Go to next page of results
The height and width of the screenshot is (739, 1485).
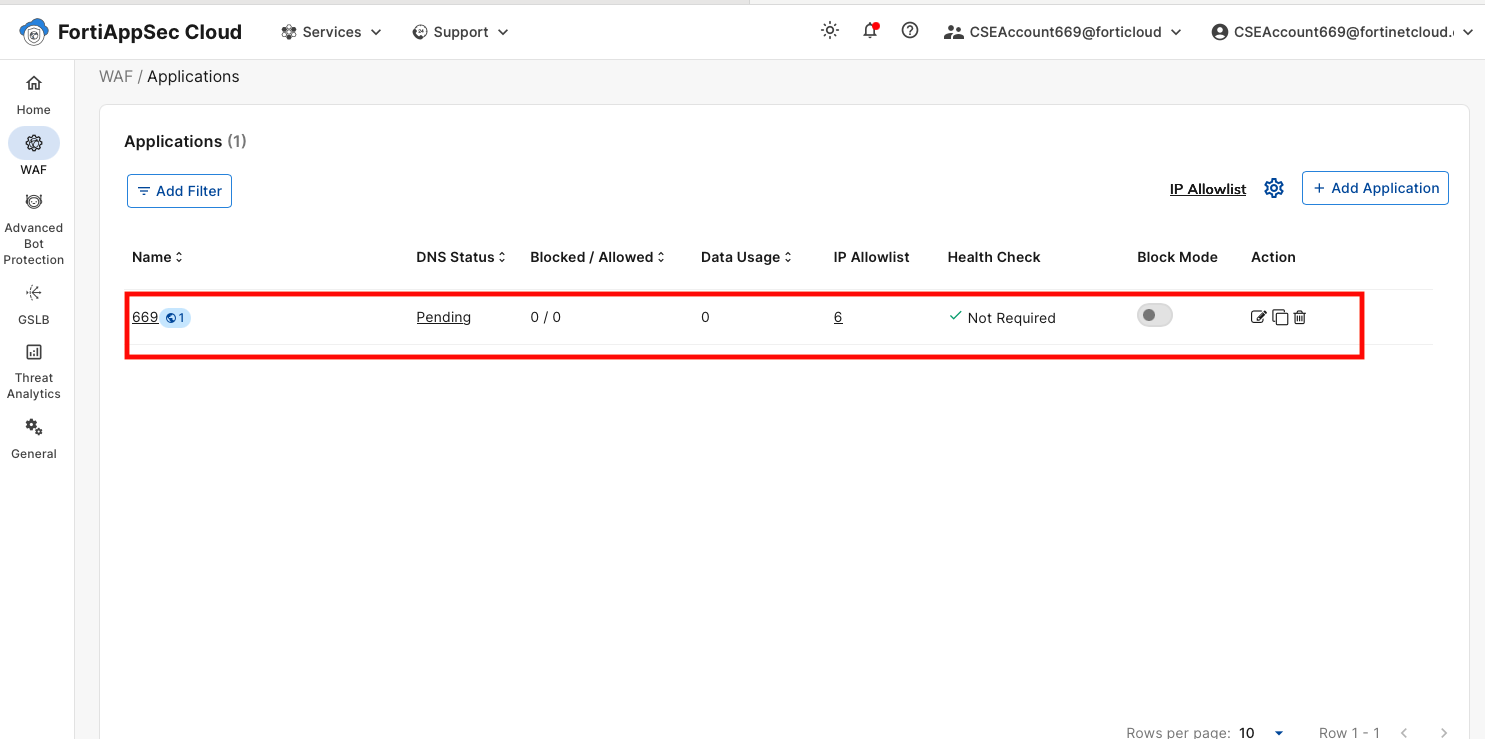(x=1443, y=733)
